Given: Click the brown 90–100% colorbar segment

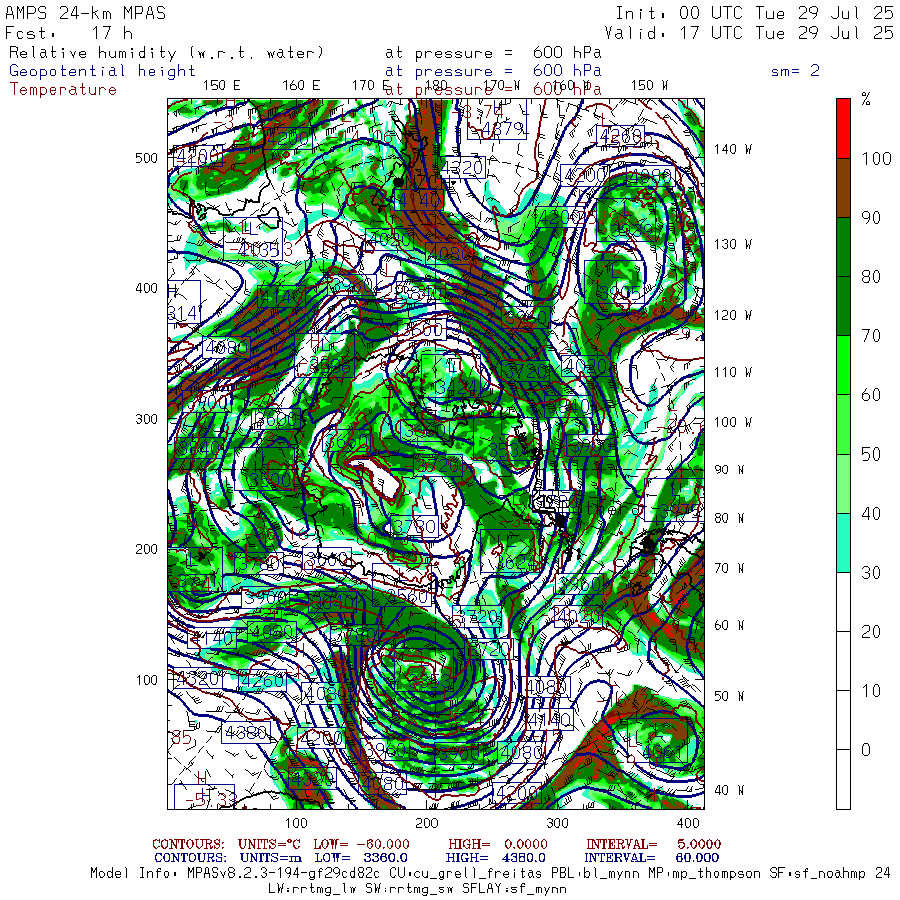Looking at the screenshot, I should pyautogui.click(x=843, y=188).
